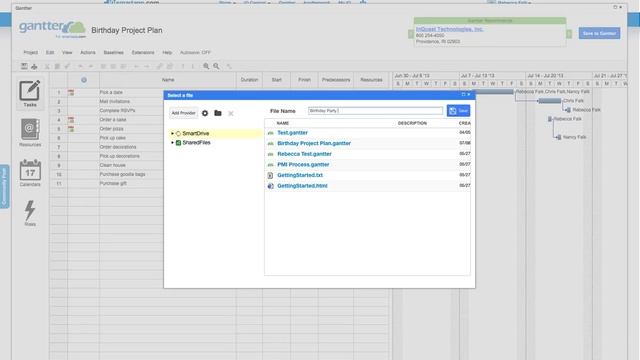Click the File Name input field
Screen dimensions: 640x360
click(x=376, y=111)
